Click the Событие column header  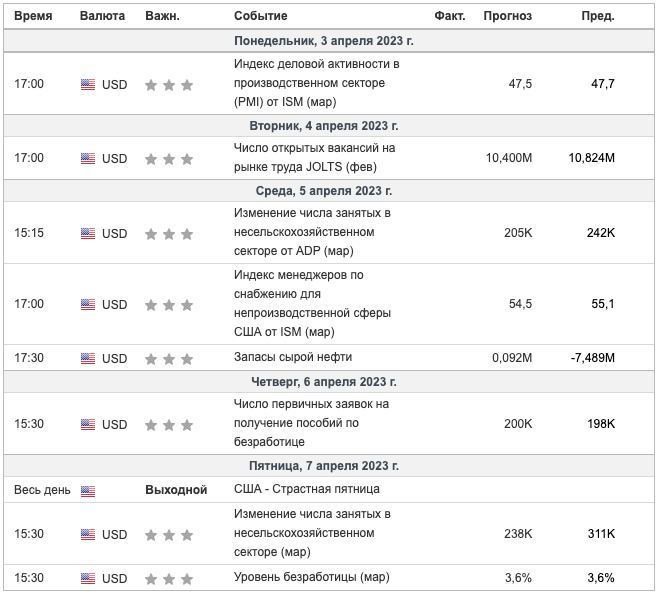[x=260, y=16]
